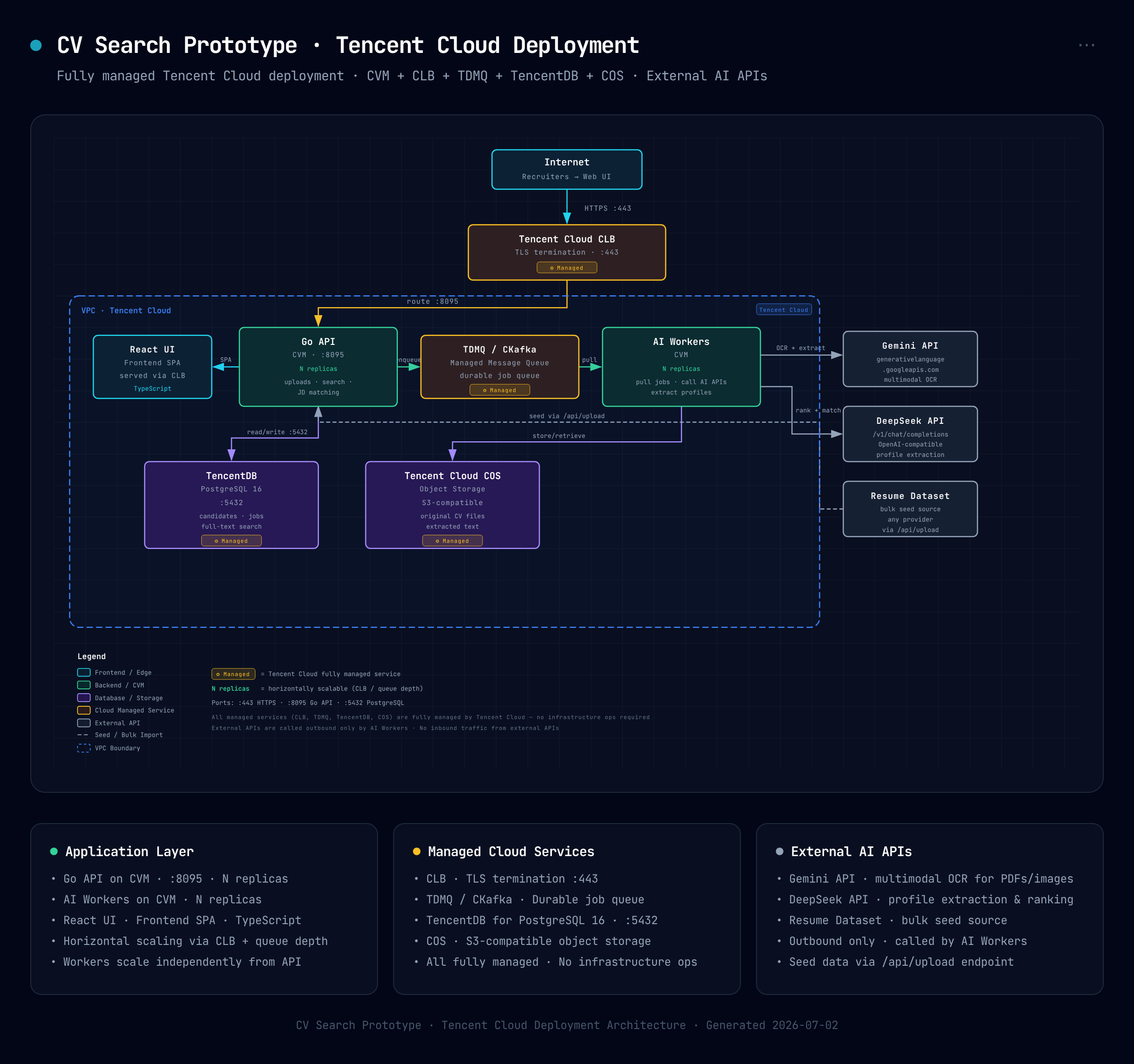Click the Managed badge in CLB node
This screenshot has height=1064, width=1134.
click(567, 267)
